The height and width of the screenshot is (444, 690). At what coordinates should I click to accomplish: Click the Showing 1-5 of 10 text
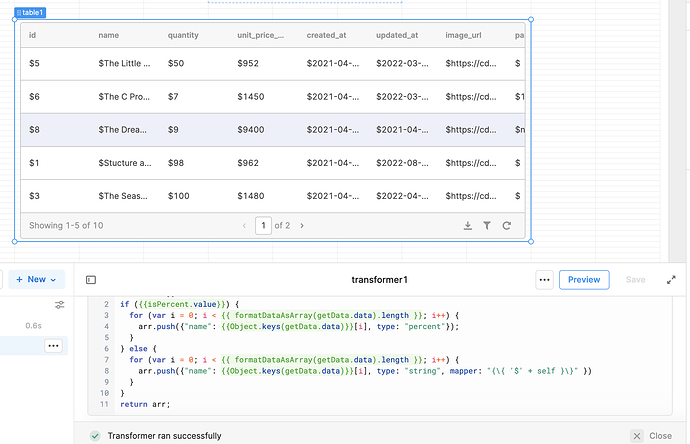tap(66, 226)
